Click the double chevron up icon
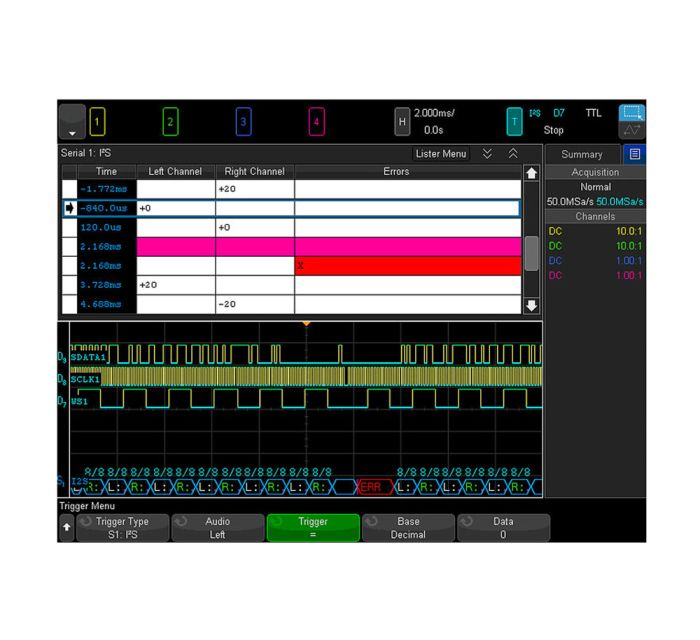Image resolution: width=700 pixels, height=640 pixels. (513, 154)
